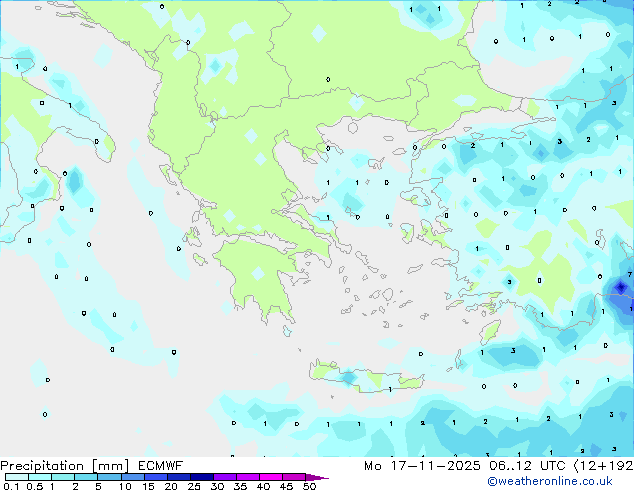
Task: Click the 'ECMWF' model label
Action: [x=161, y=466]
